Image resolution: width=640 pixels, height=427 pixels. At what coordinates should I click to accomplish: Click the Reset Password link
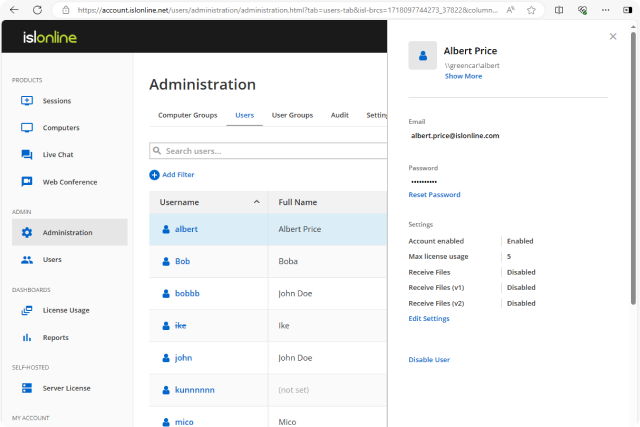[435, 194]
